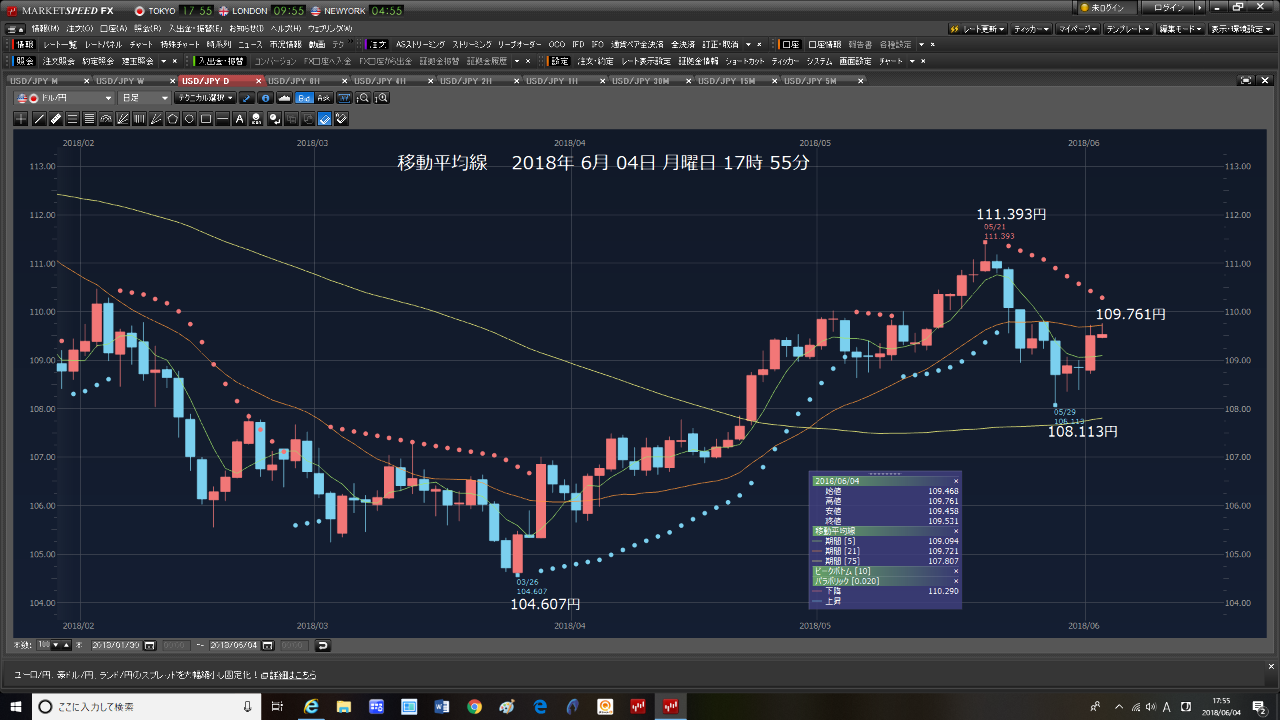The height and width of the screenshot is (720, 1280).
Task: Expand the テクニカル選択 dropdown
Action: 204,98
